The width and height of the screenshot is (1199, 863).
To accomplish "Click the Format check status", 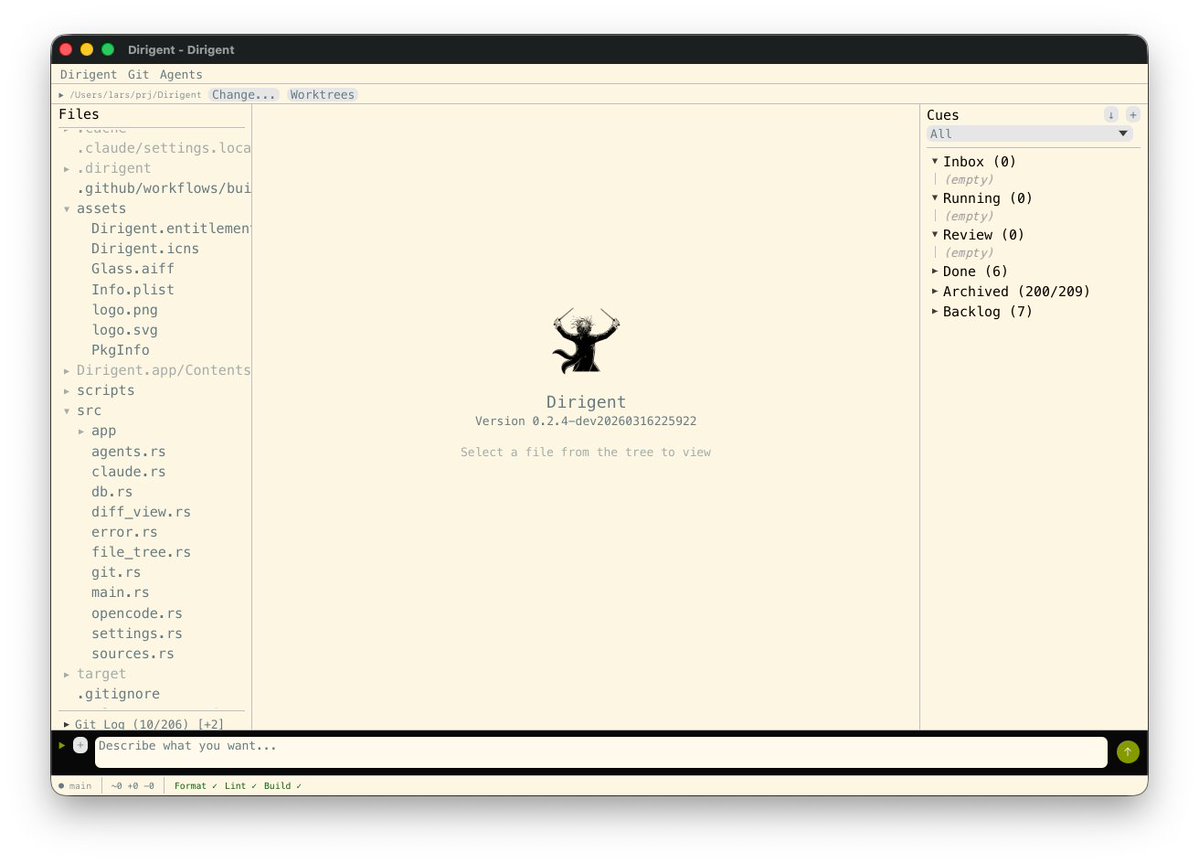I will 195,786.
